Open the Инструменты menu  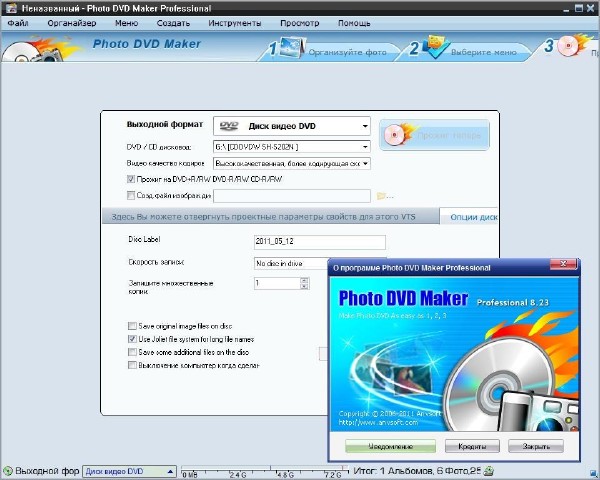click(235, 22)
